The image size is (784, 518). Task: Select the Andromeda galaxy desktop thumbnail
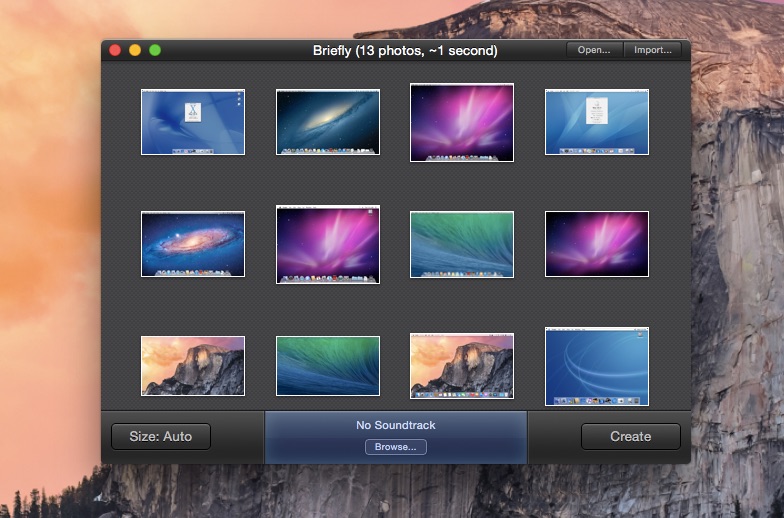click(193, 244)
